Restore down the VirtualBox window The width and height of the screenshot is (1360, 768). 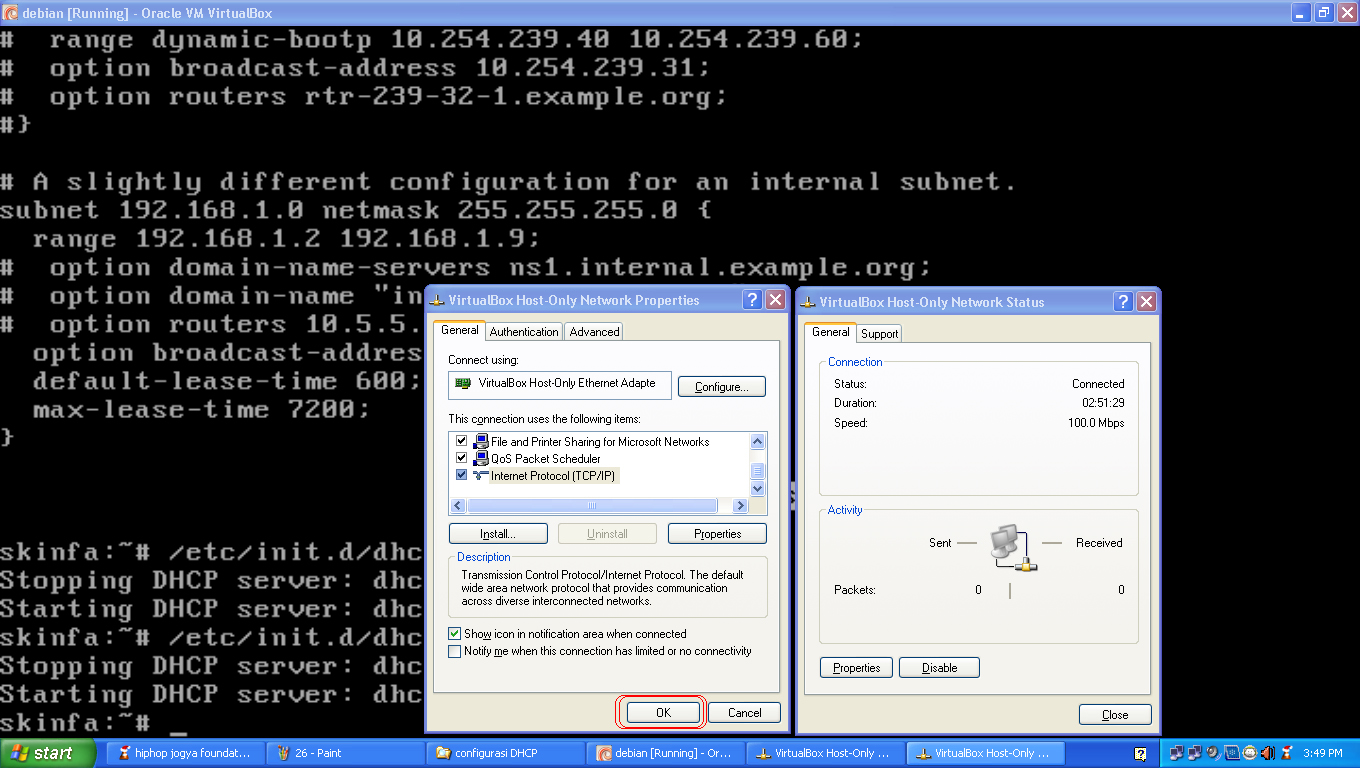point(1324,13)
